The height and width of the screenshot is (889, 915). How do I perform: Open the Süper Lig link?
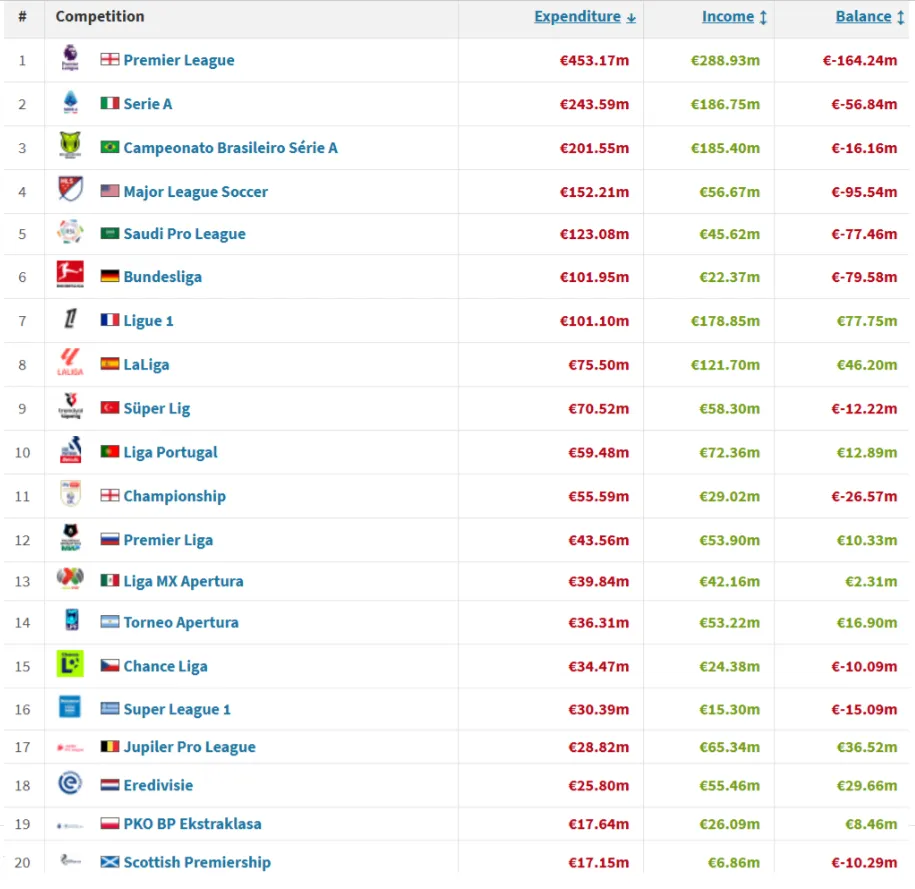pos(156,408)
